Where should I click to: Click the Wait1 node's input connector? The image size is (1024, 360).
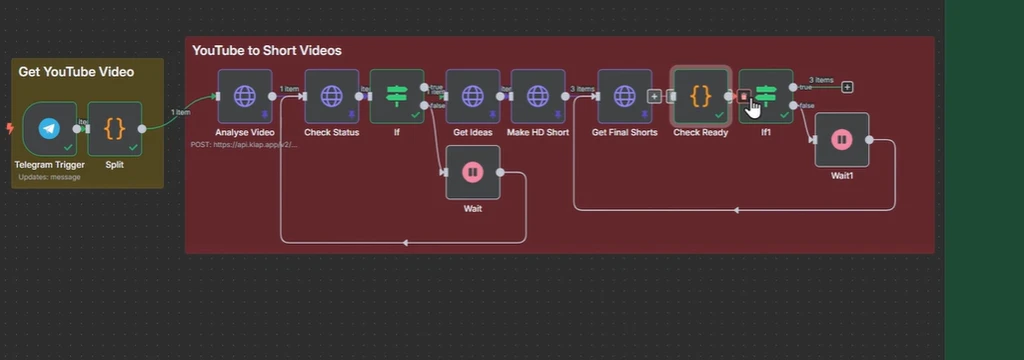pyautogui.click(x=814, y=140)
